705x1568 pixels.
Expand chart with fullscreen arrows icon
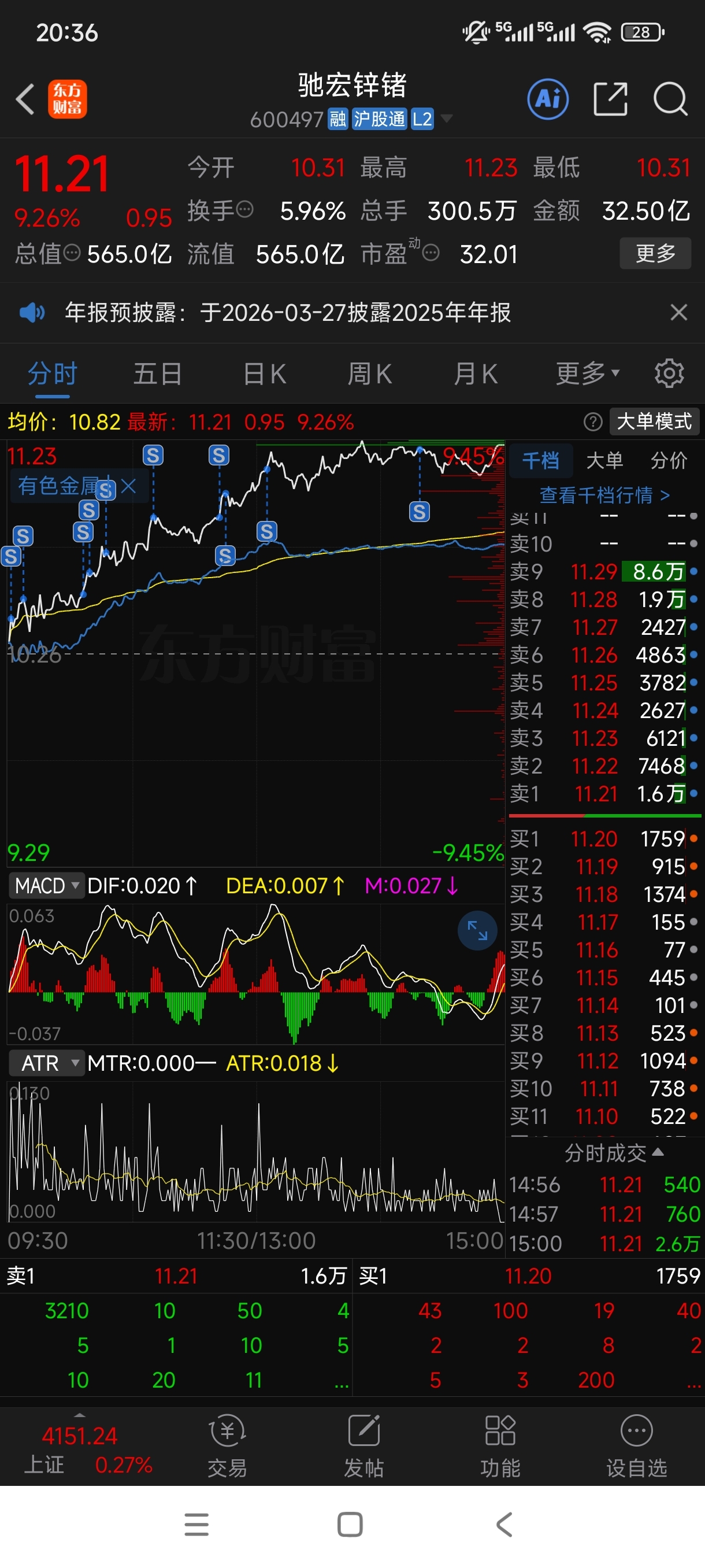[x=477, y=930]
